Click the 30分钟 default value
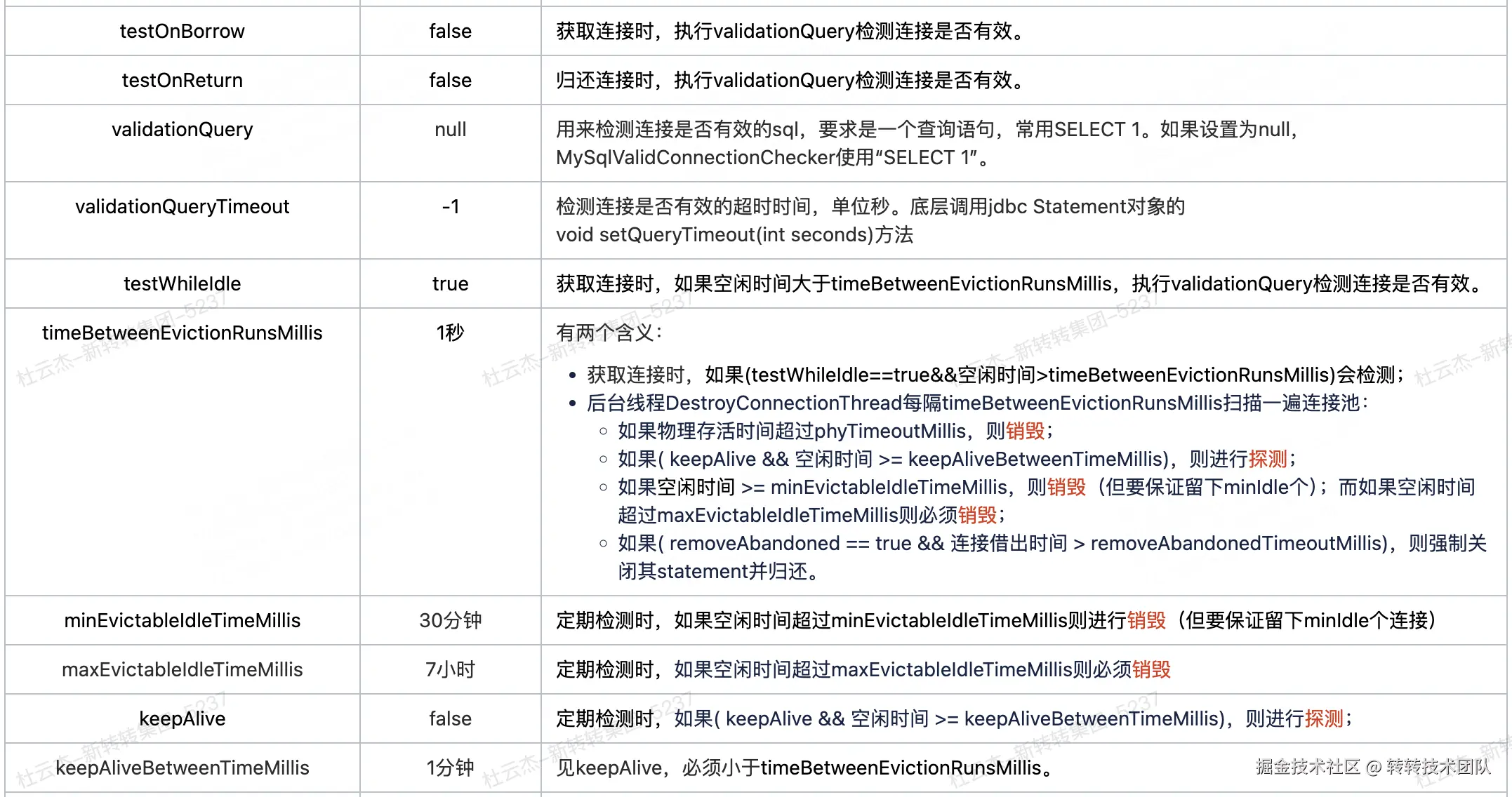The height and width of the screenshot is (797, 1512). (450, 621)
